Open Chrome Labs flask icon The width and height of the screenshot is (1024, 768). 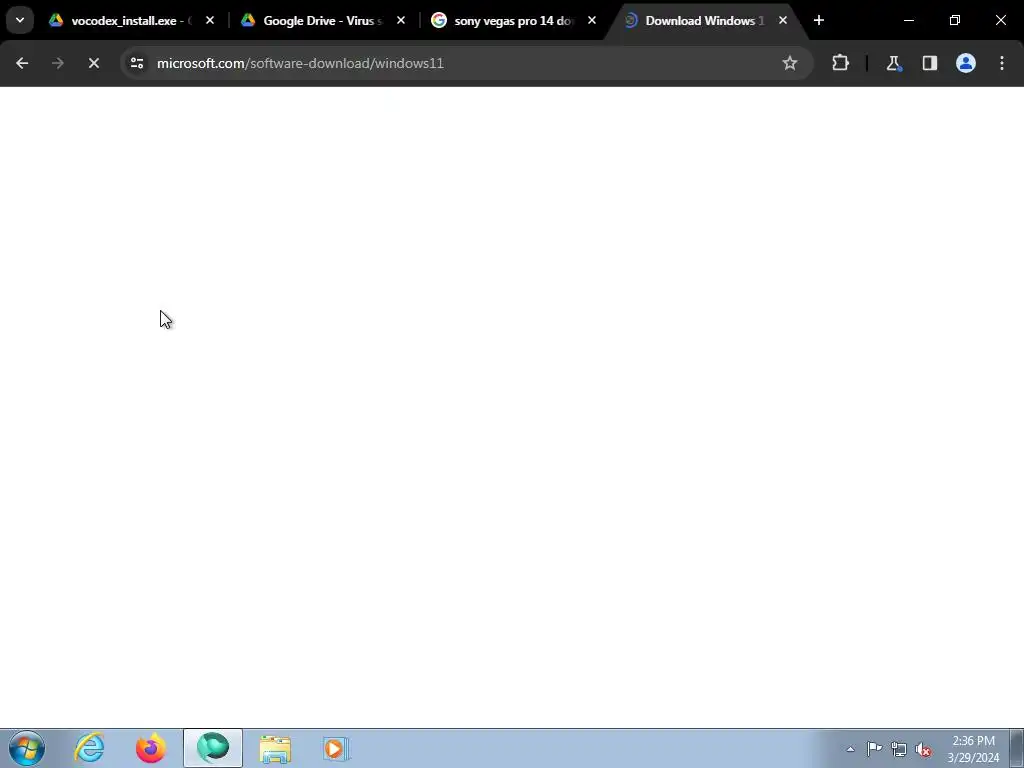click(893, 63)
